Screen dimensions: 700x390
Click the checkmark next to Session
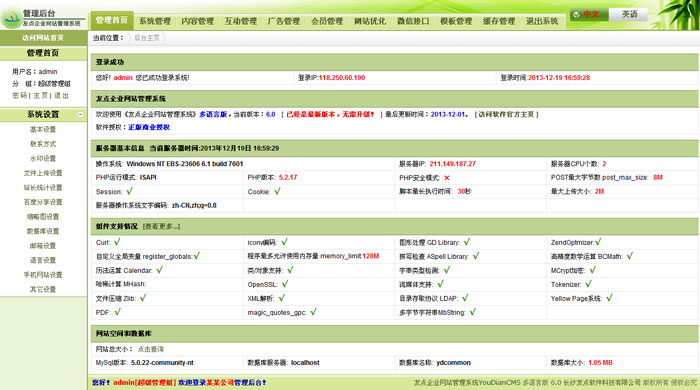(129, 191)
